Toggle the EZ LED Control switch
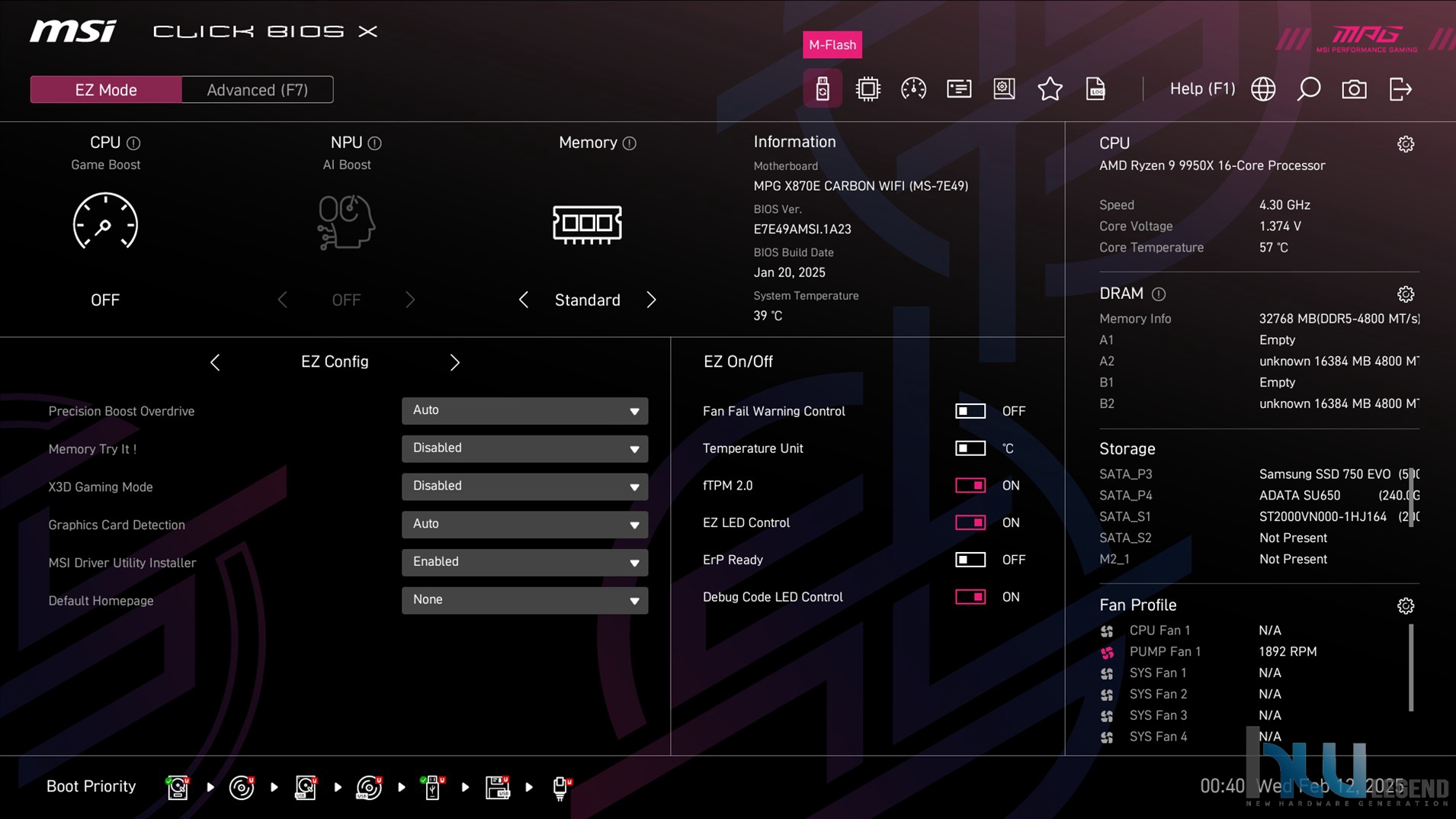The width and height of the screenshot is (1456, 819). pos(970,522)
